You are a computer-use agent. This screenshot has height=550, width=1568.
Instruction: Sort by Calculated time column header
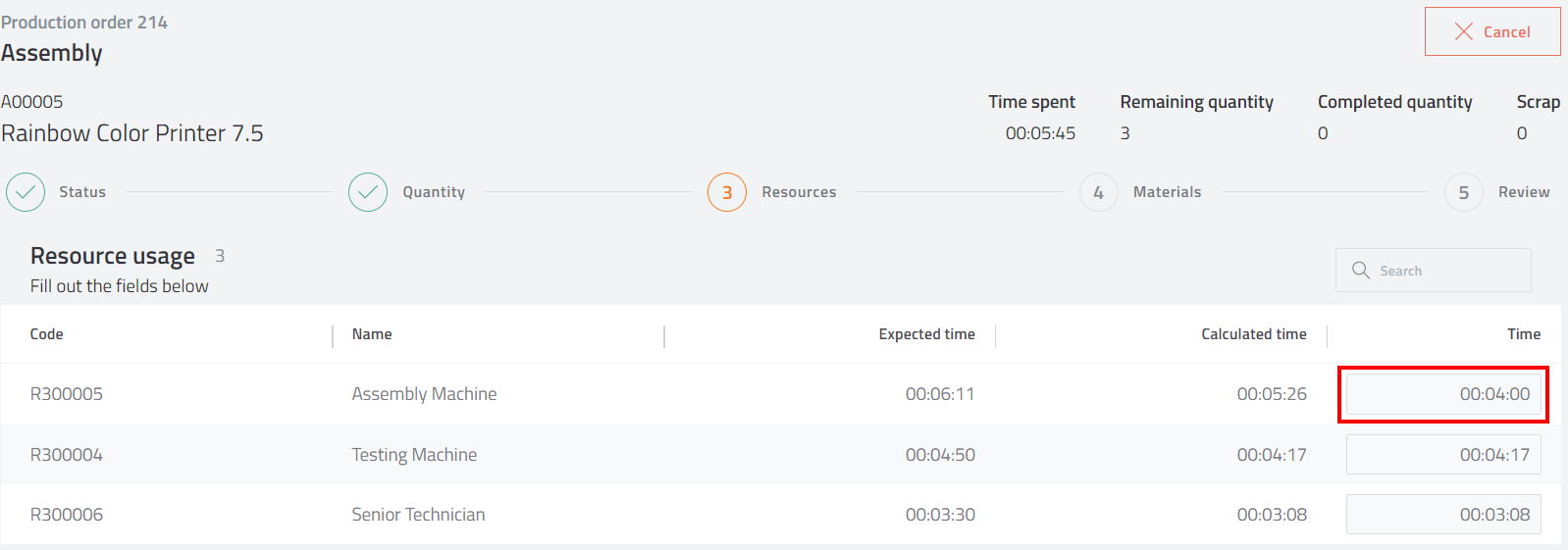[1254, 334]
